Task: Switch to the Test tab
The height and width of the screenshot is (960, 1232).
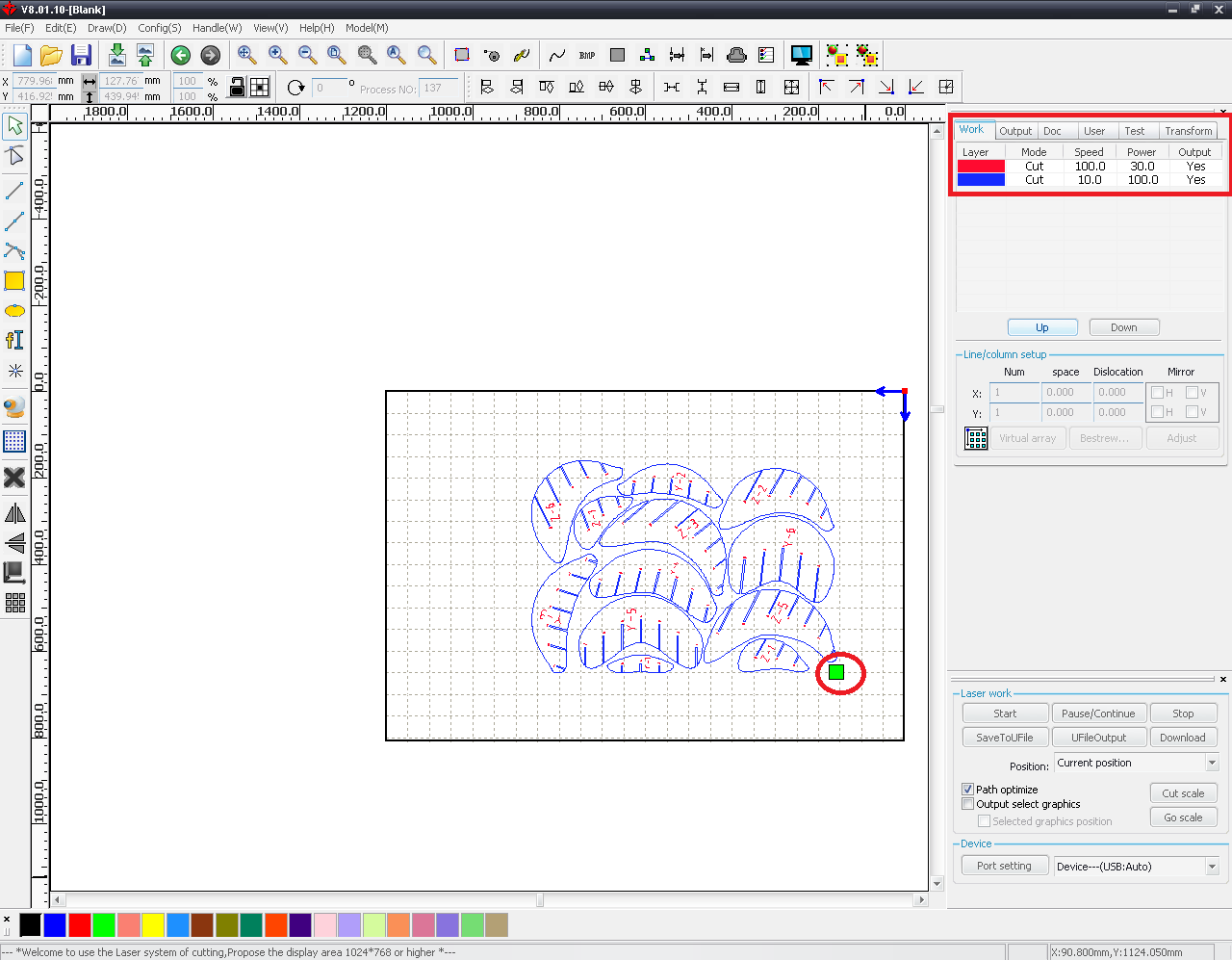Action: click(x=1135, y=131)
